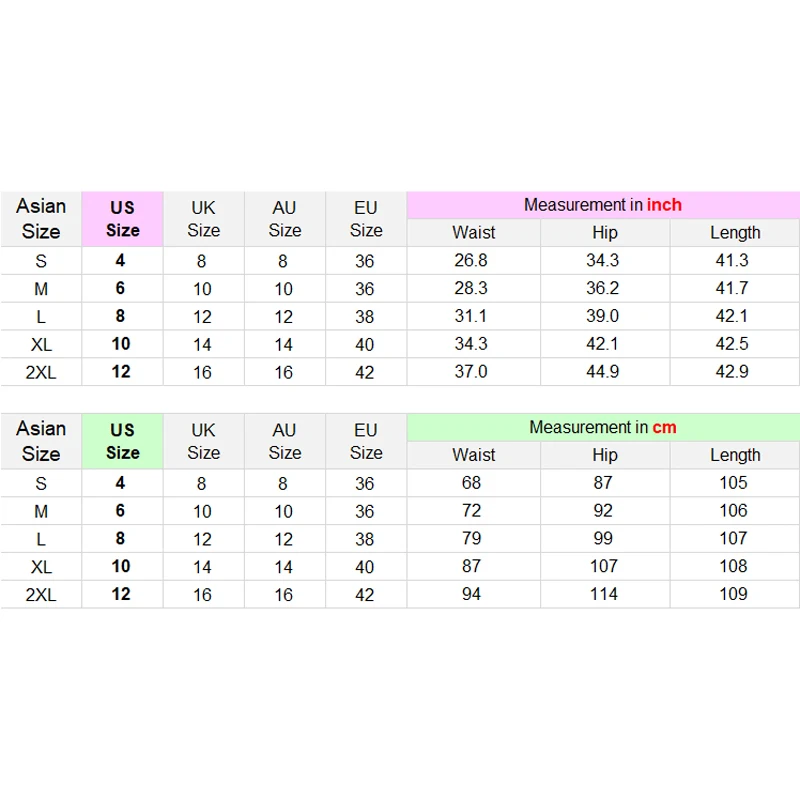This screenshot has height=800, width=800.
Task: Click the Hip column header in cm table
Action: coord(605,455)
